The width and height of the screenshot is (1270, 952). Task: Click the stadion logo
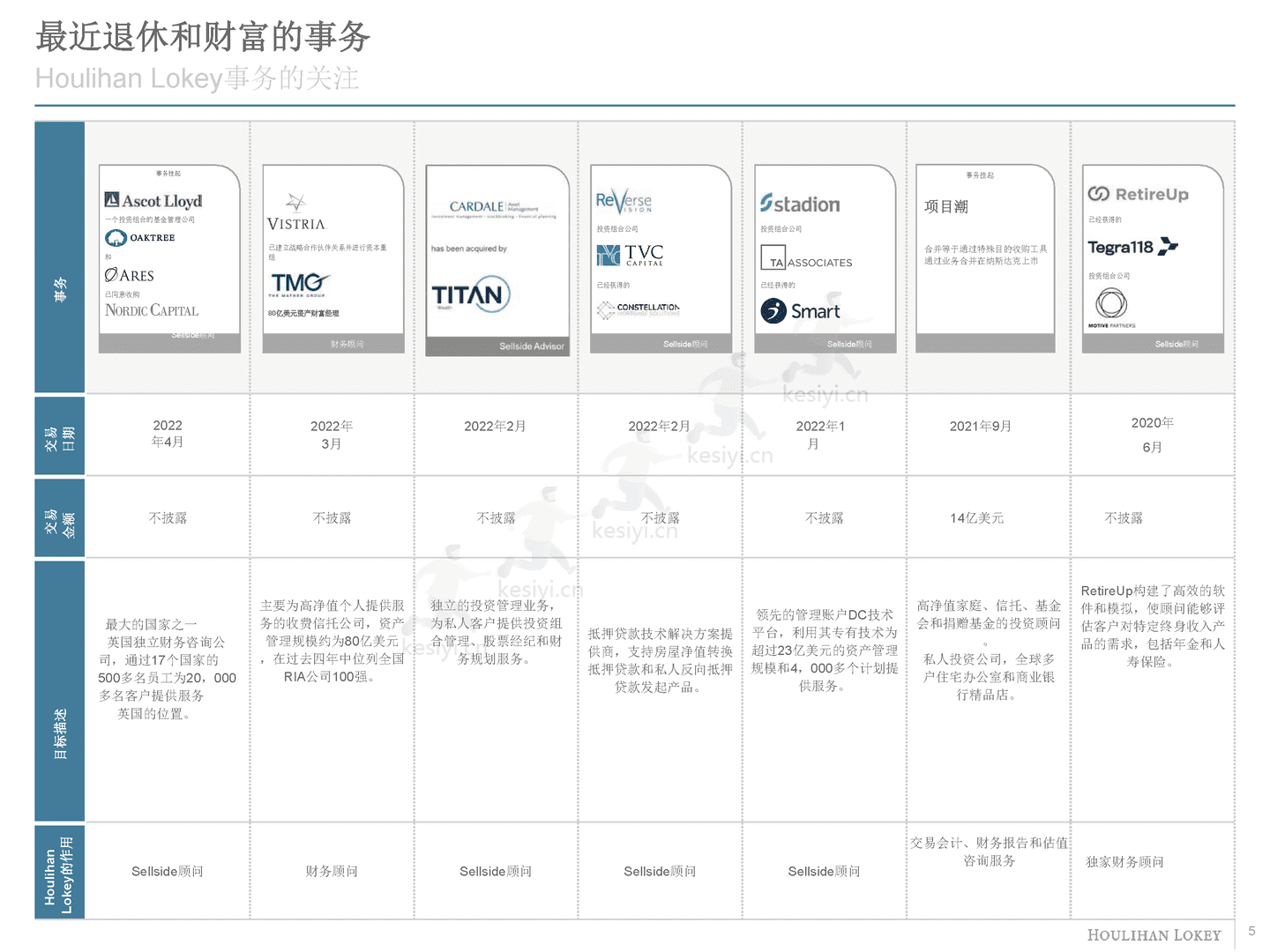coord(800,205)
